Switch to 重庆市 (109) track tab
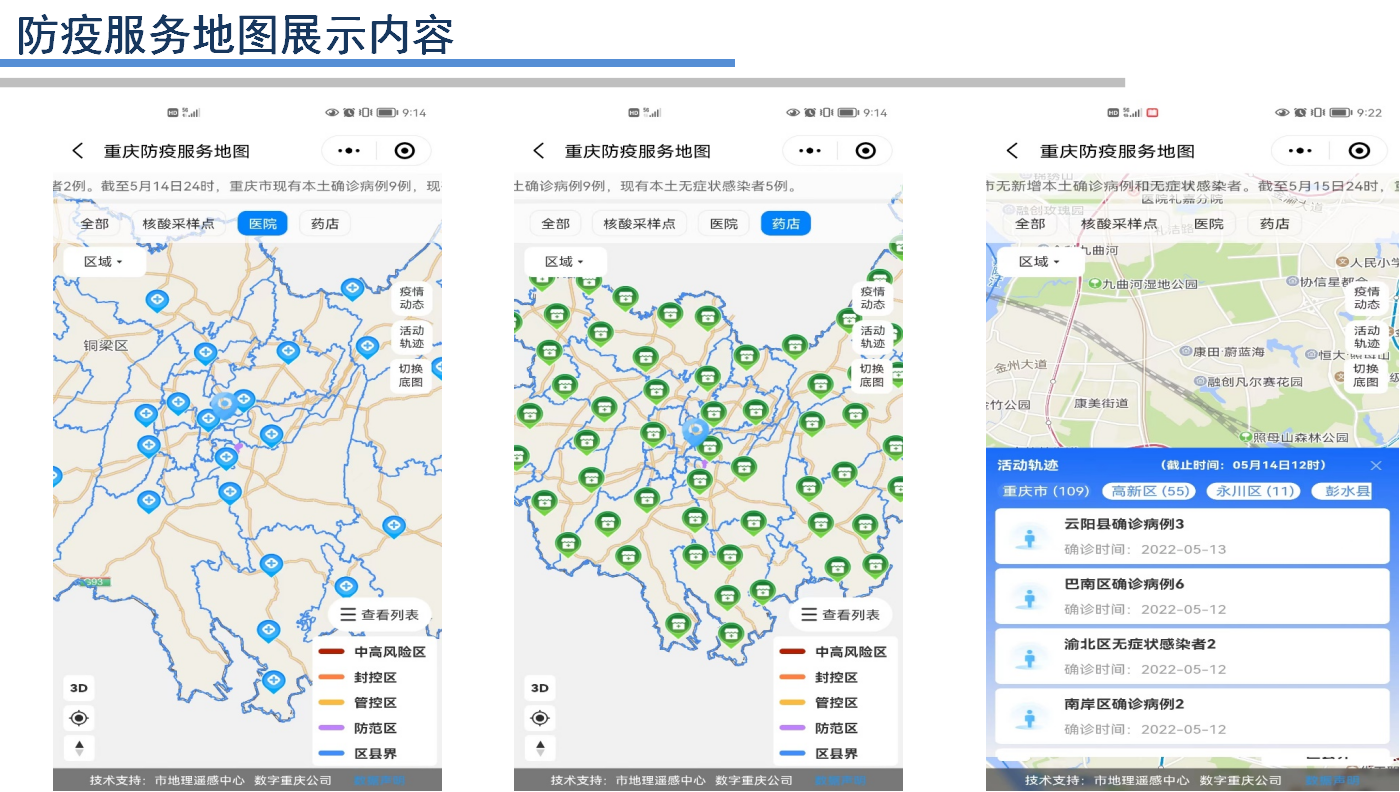 [1046, 491]
